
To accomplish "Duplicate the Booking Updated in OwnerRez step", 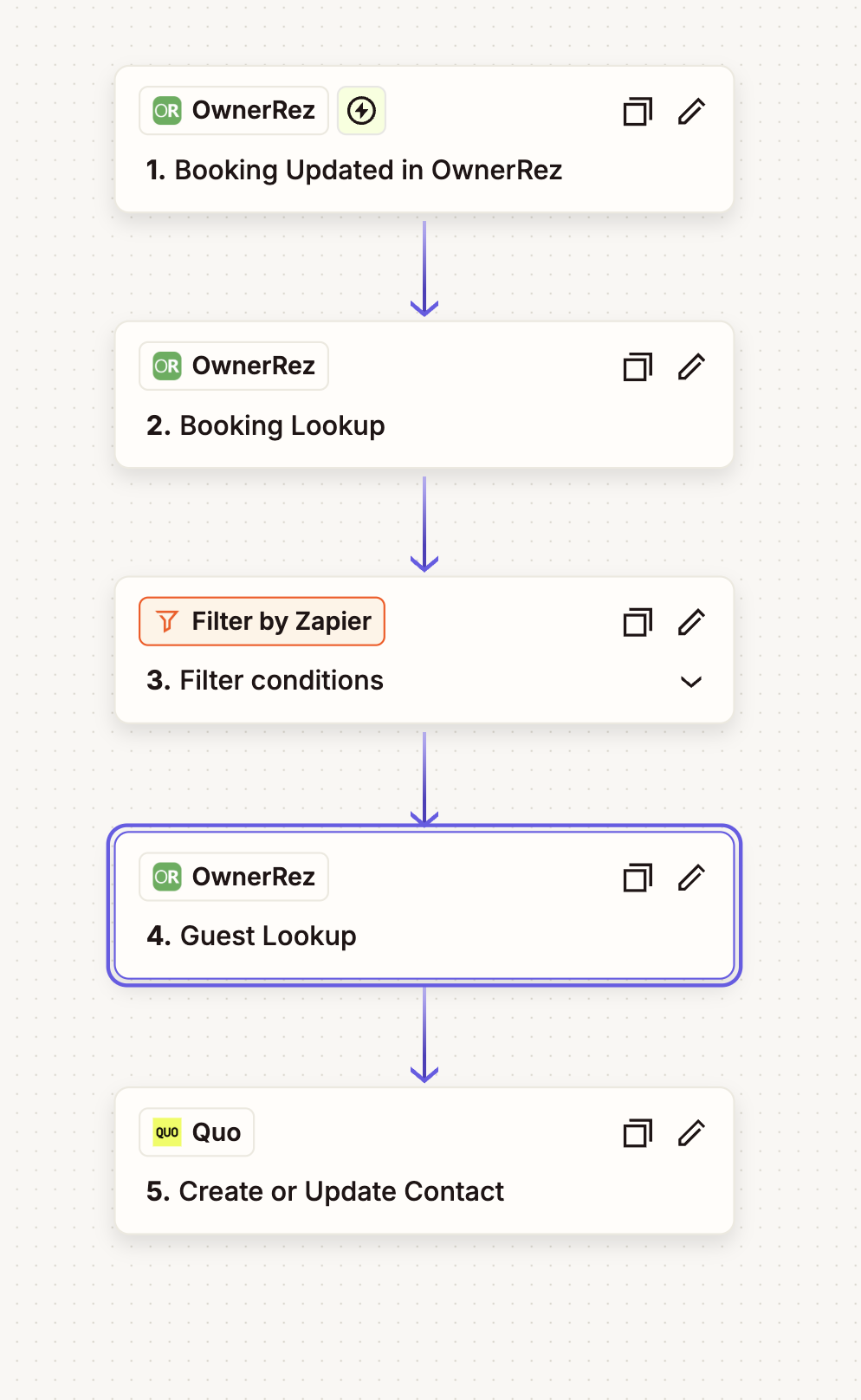I will 638,112.
